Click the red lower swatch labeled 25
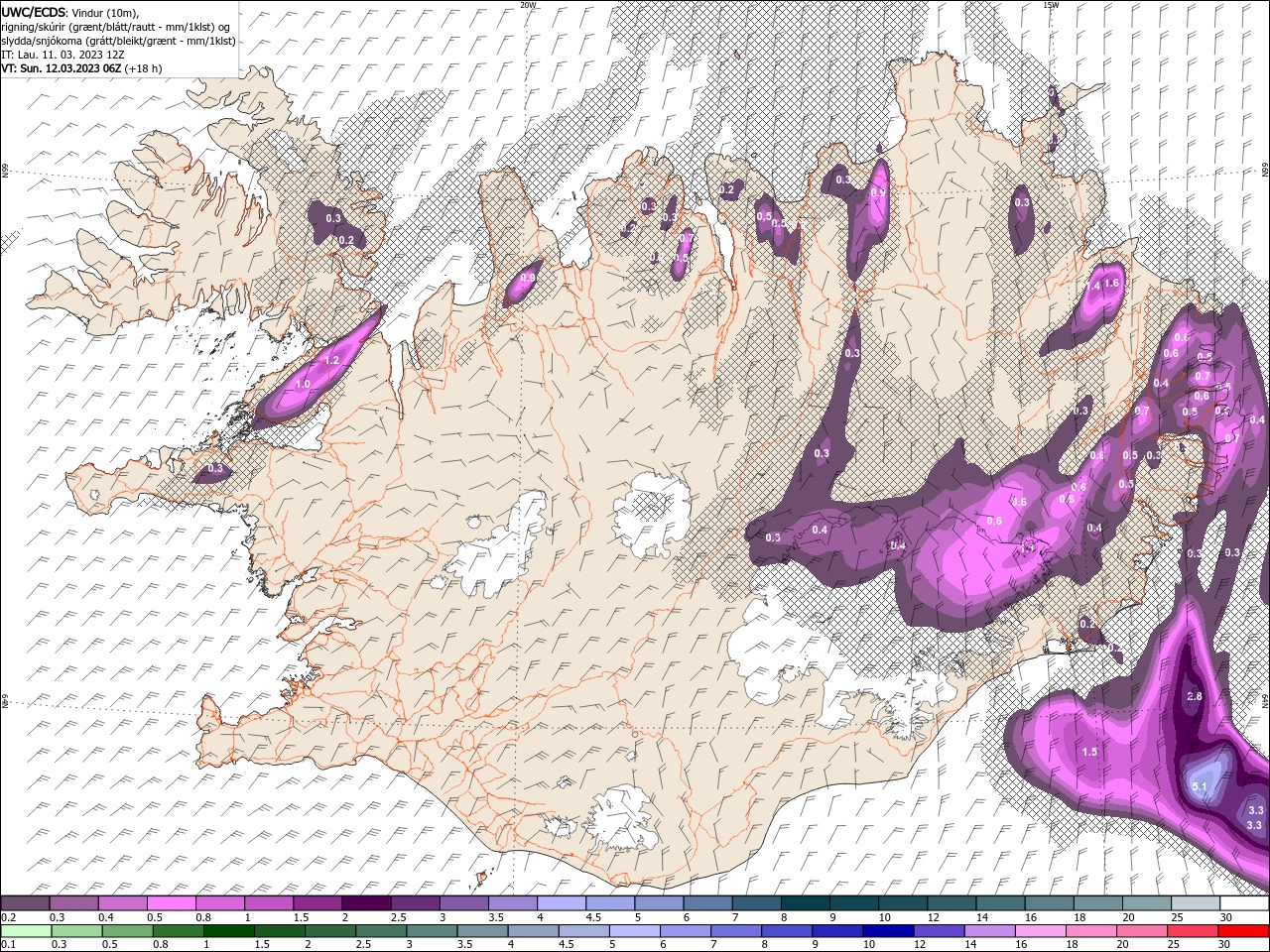1270x952 pixels. tap(1192, 931)
